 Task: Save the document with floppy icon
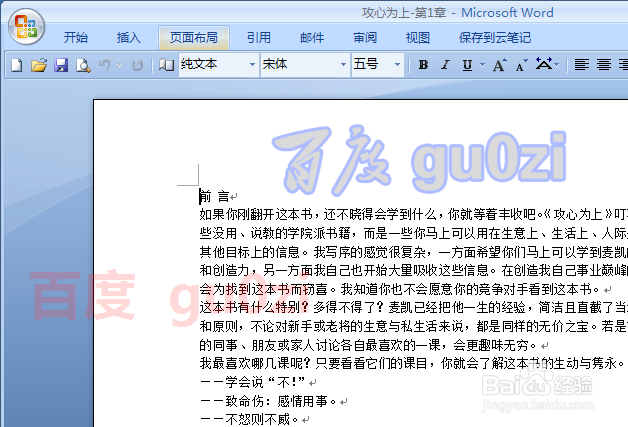61,65
